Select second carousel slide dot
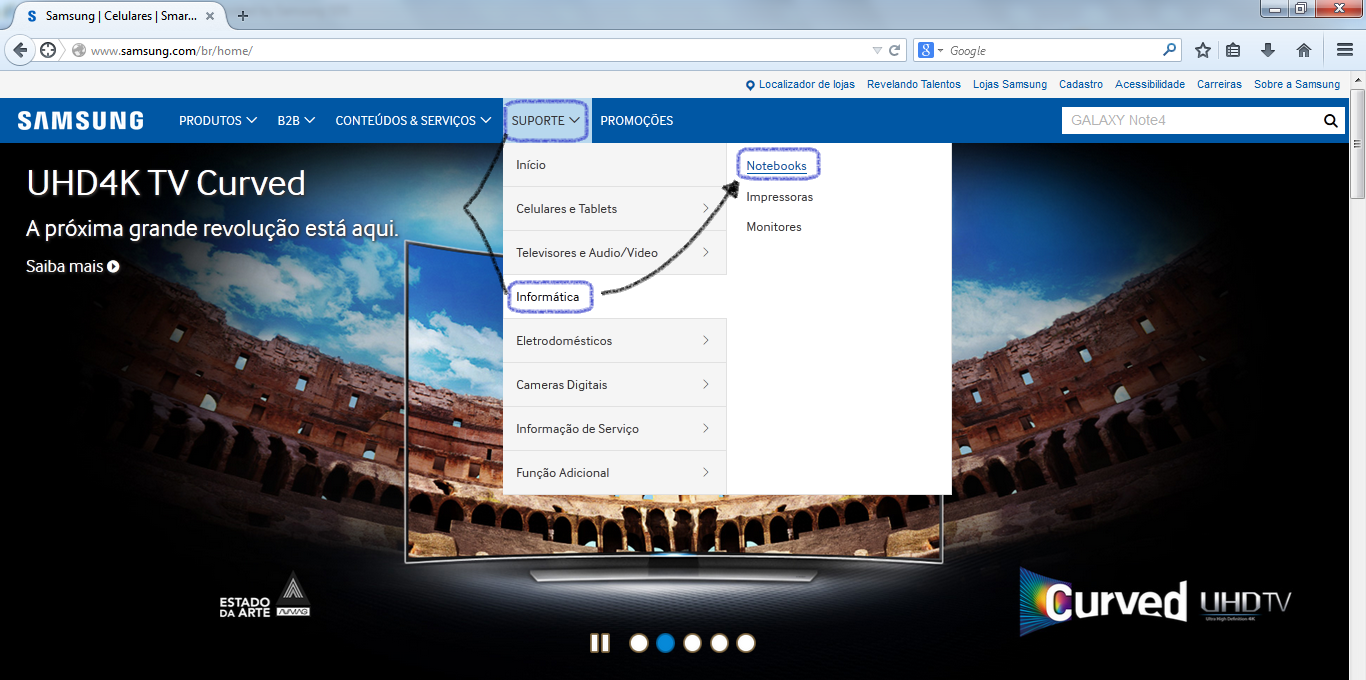Viewport: 1366px width, 680px height. pyautogui.click(x=666, y=643)
